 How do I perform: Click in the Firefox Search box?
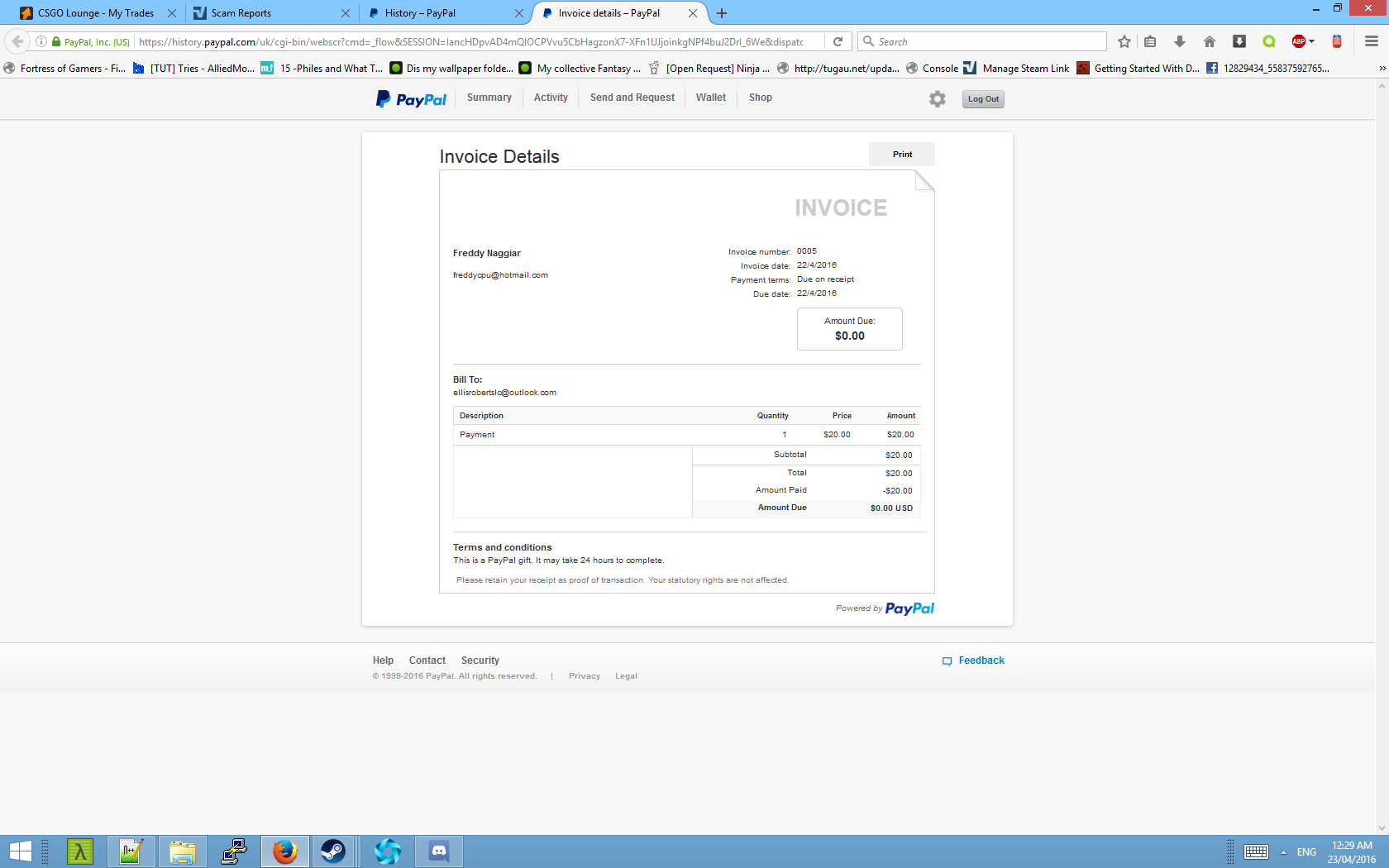point(988,42)
